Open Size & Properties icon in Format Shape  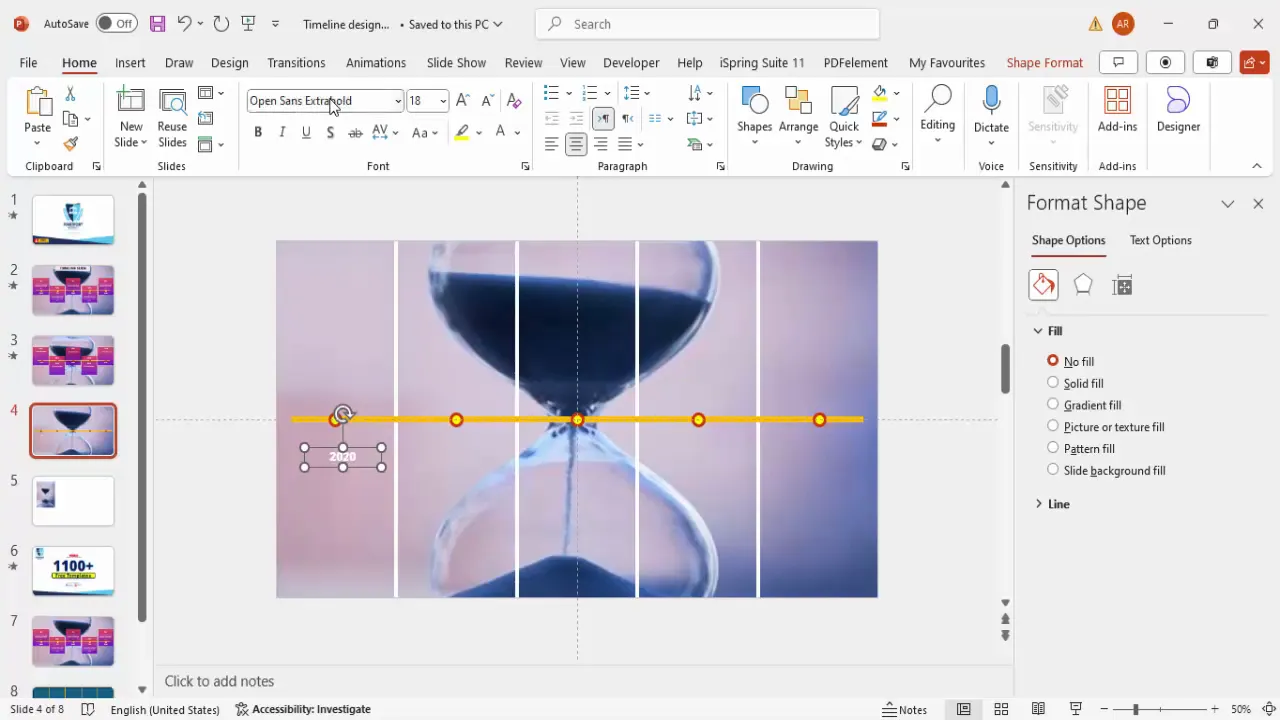point(1122,285)
